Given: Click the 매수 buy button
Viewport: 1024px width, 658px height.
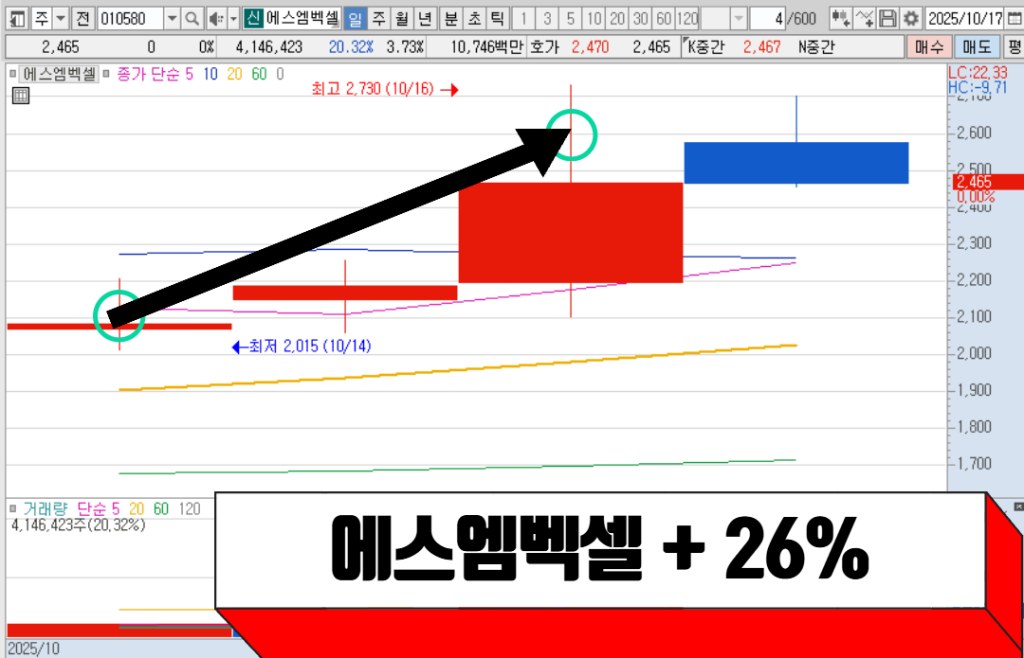Looking at the screenshot, I should pyautogui.click(x=930, y=47).
